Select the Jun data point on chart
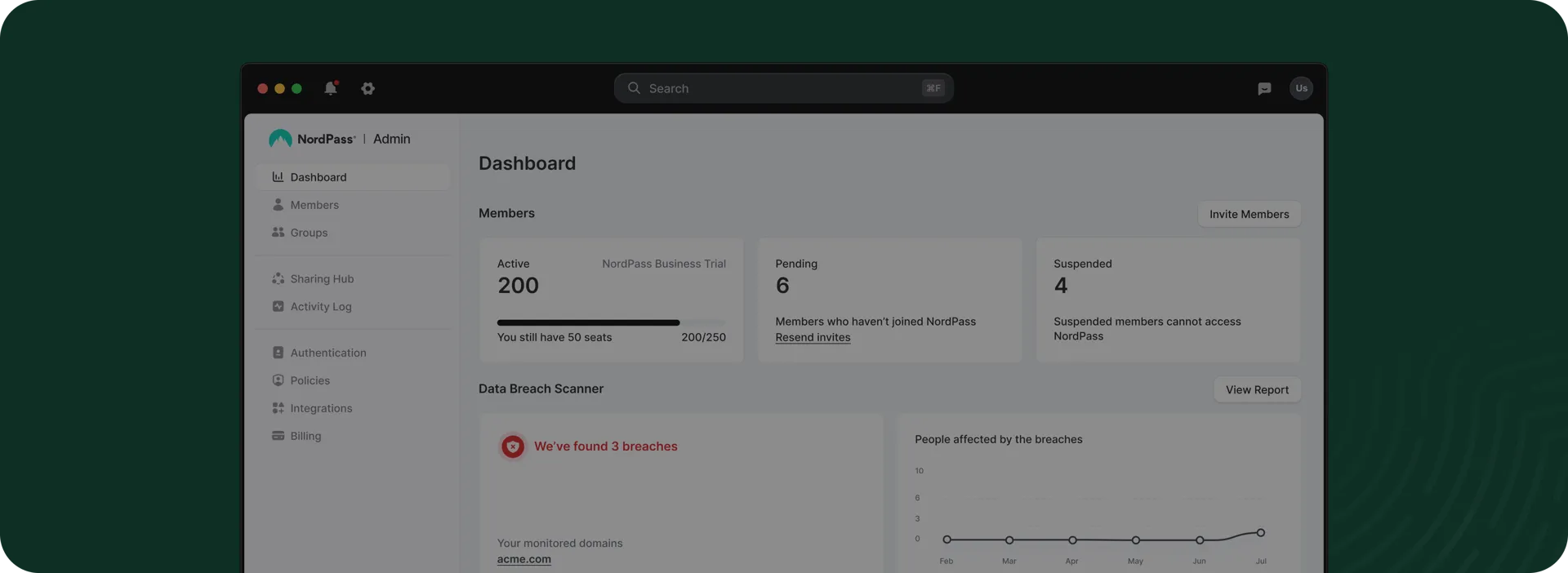The image size is (1568, 573). pos(1200,540)
